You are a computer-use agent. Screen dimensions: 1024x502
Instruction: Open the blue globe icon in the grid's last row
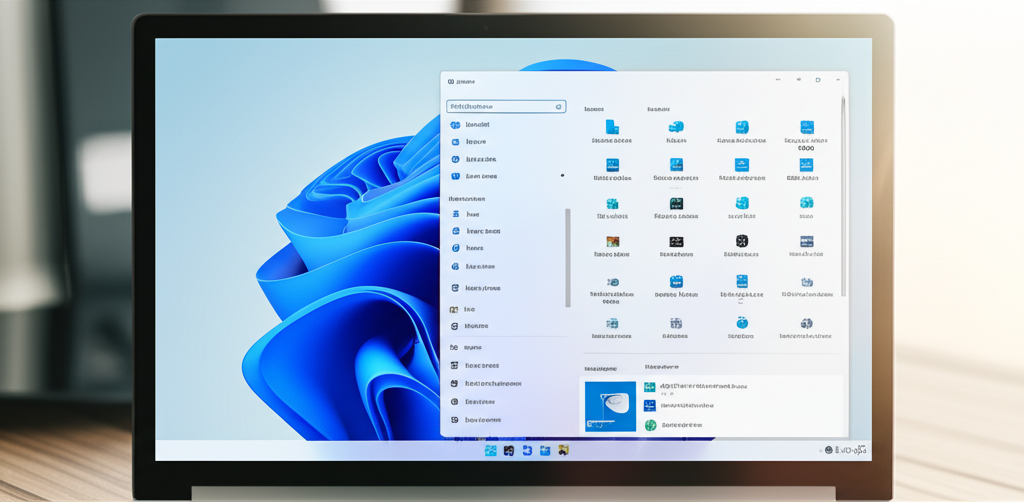click(742, 323)
